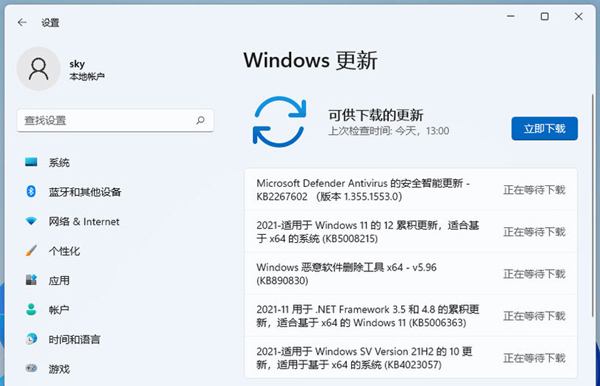Click the 立即下载 button

click(545, 129)
